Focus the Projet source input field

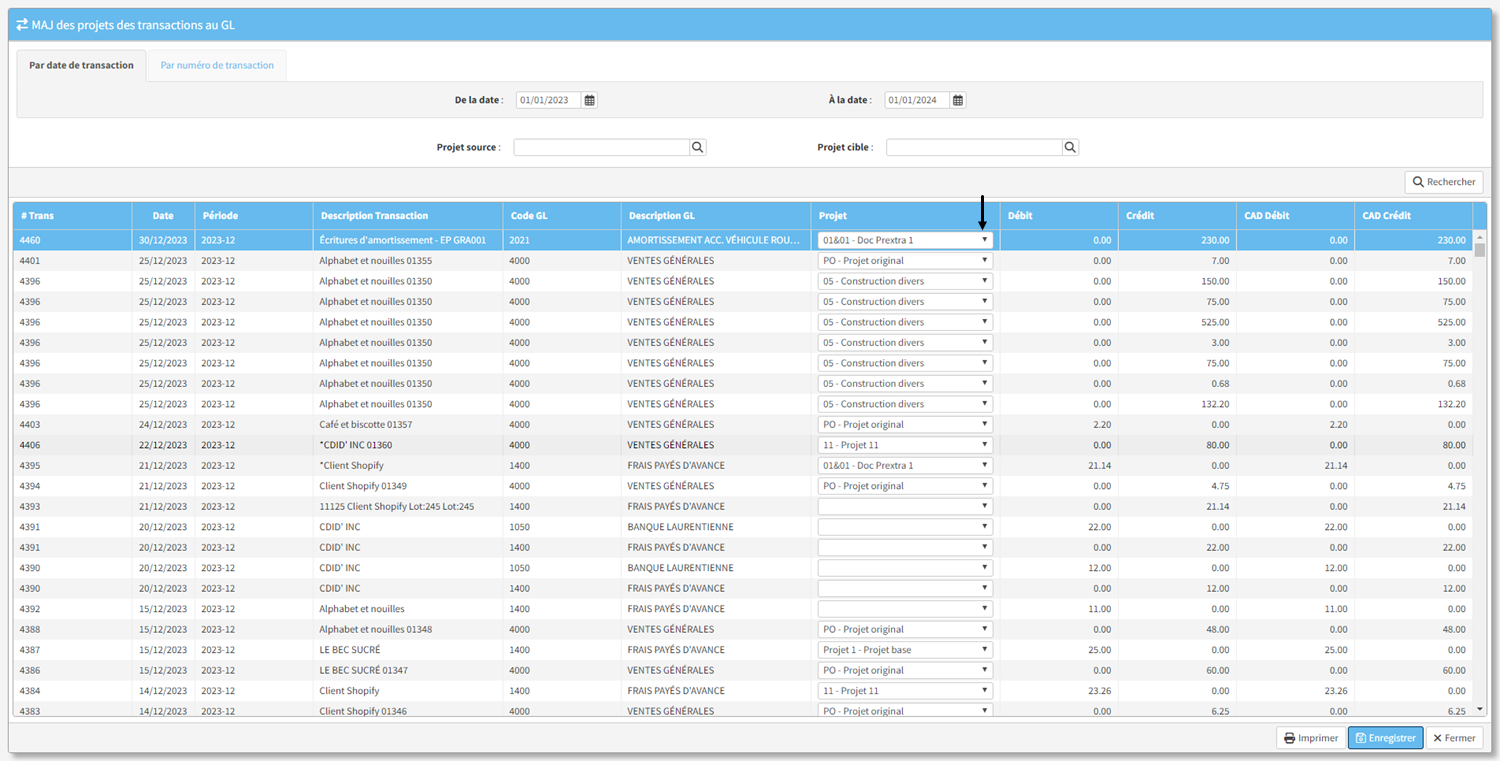tap(601, 147)
